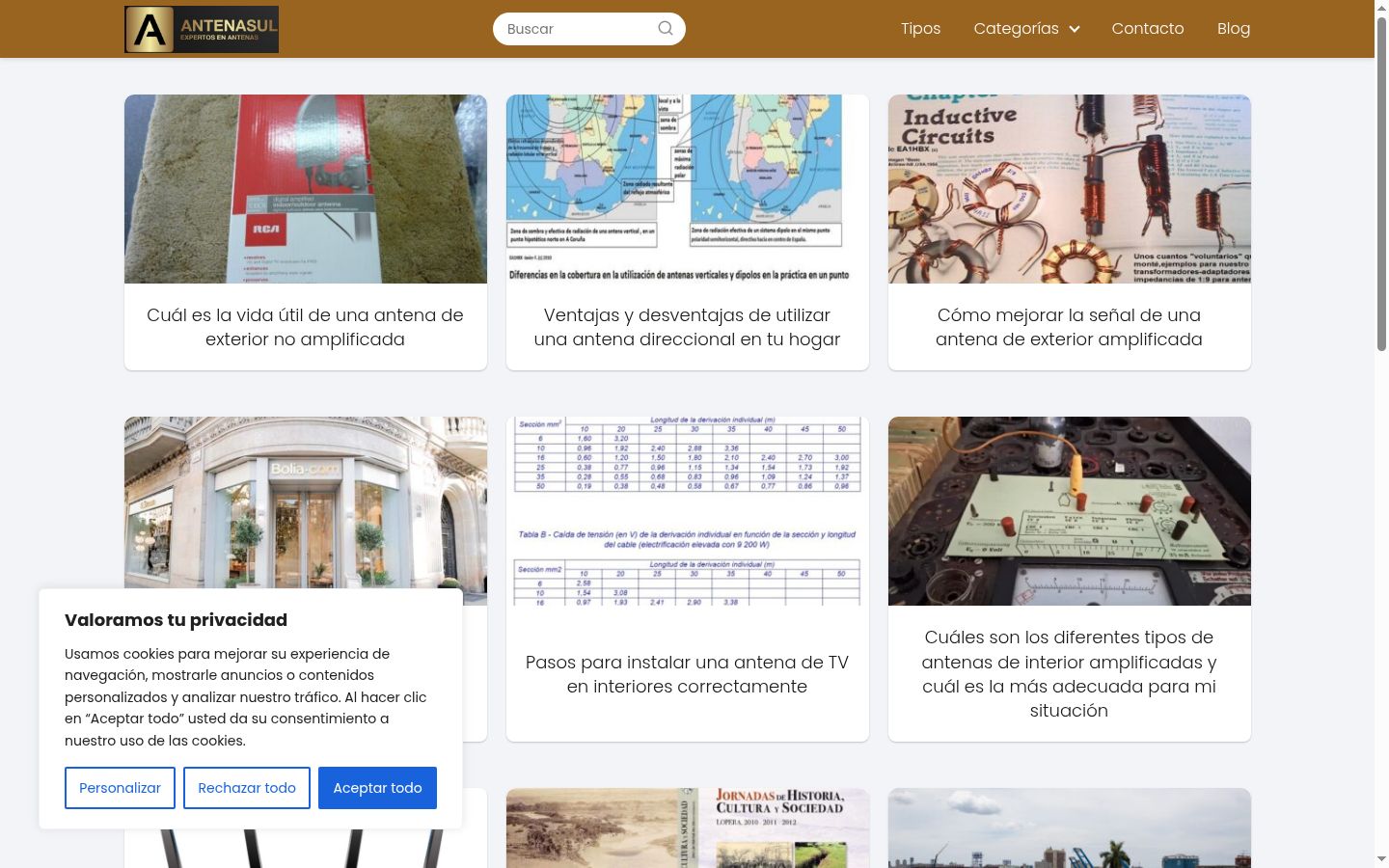Open the Jornadas de Historia thumbnail
Screen dimensions: 1389x868
[x=688, y=827]
